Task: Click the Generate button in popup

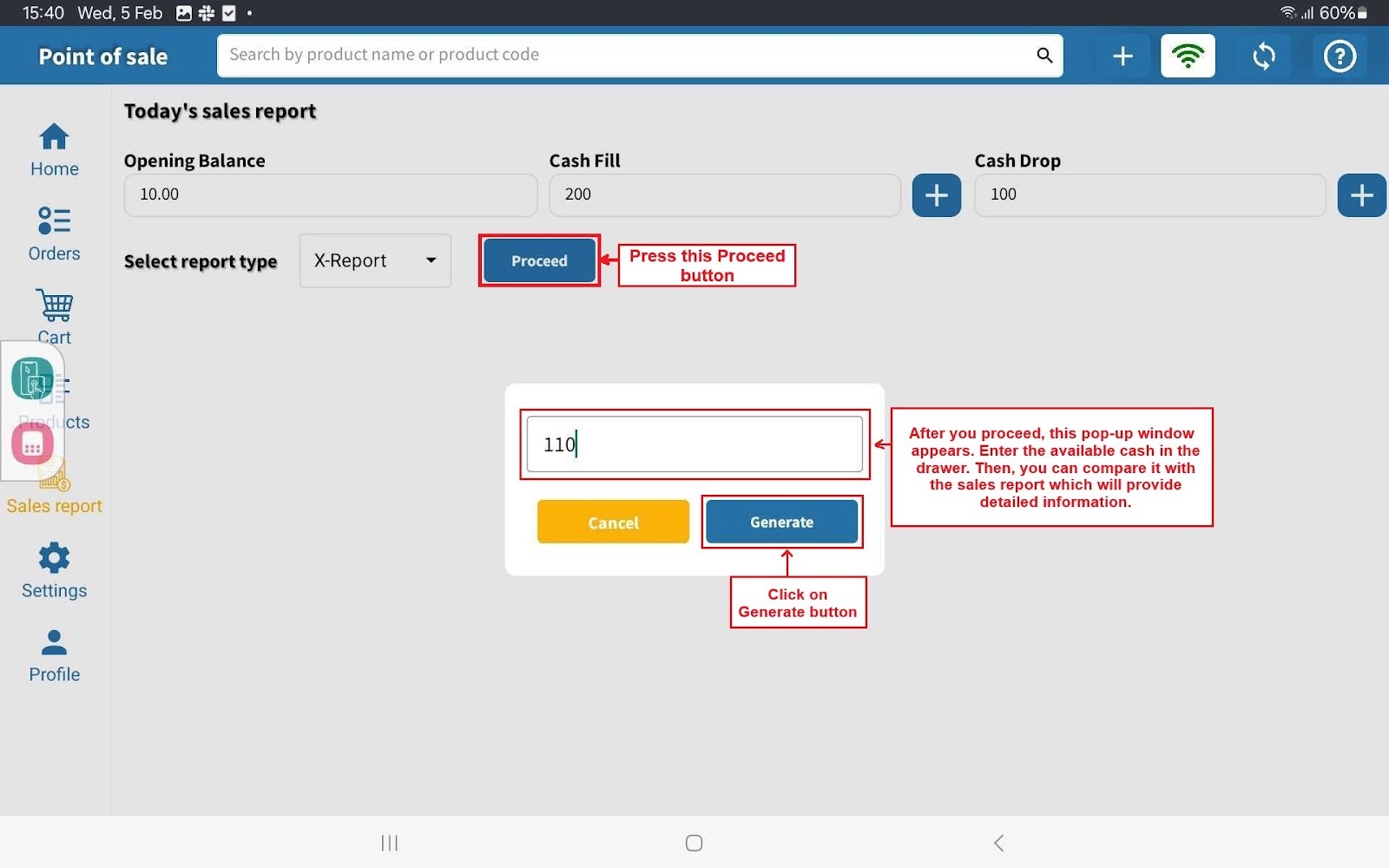Action: coord(781,522)
